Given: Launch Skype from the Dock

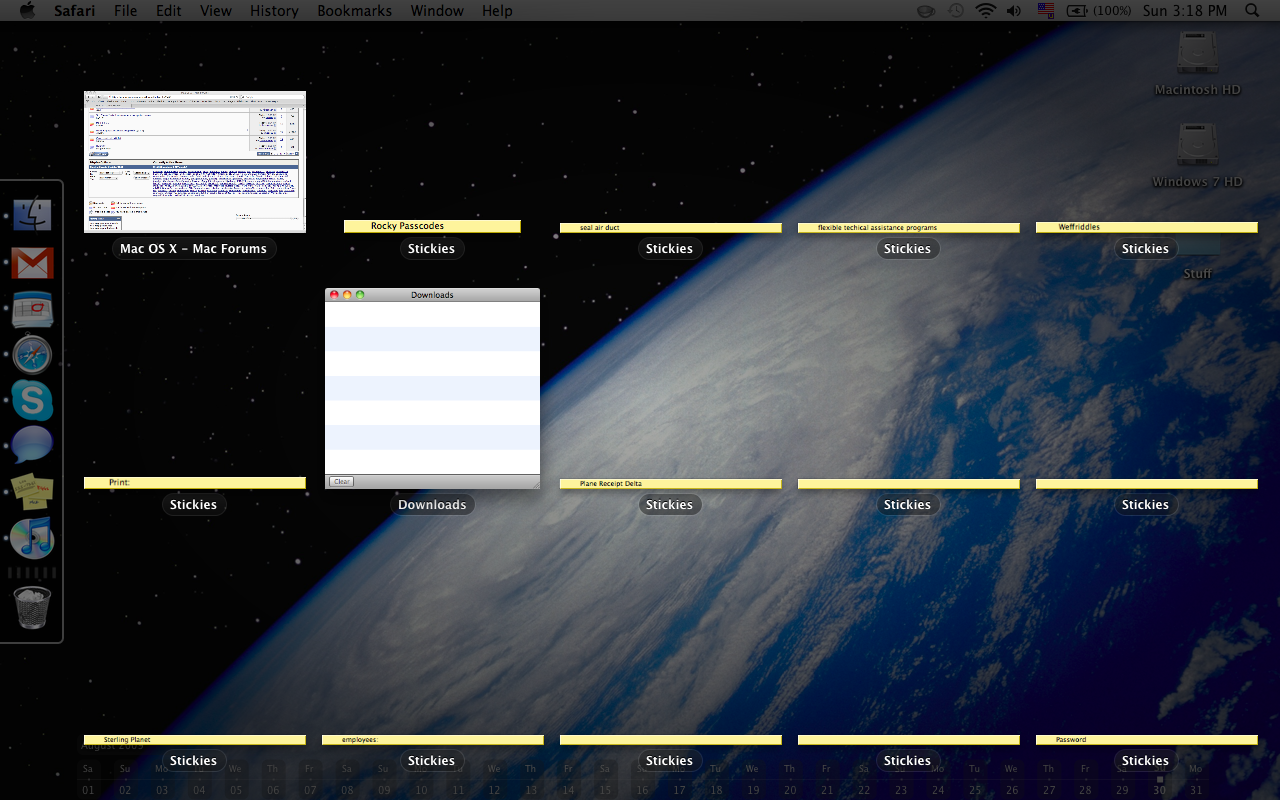Looking at the screenshot, I should (32, 400).
